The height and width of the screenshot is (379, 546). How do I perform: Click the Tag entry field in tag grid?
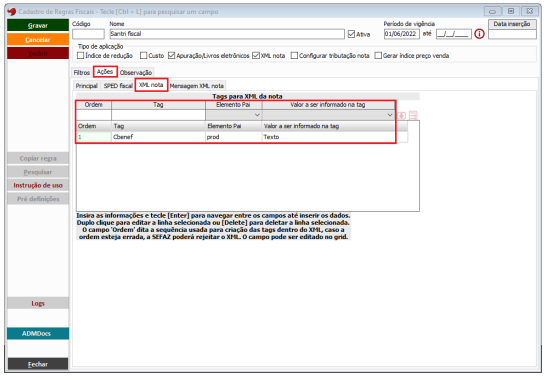click(x=158, y=115)
